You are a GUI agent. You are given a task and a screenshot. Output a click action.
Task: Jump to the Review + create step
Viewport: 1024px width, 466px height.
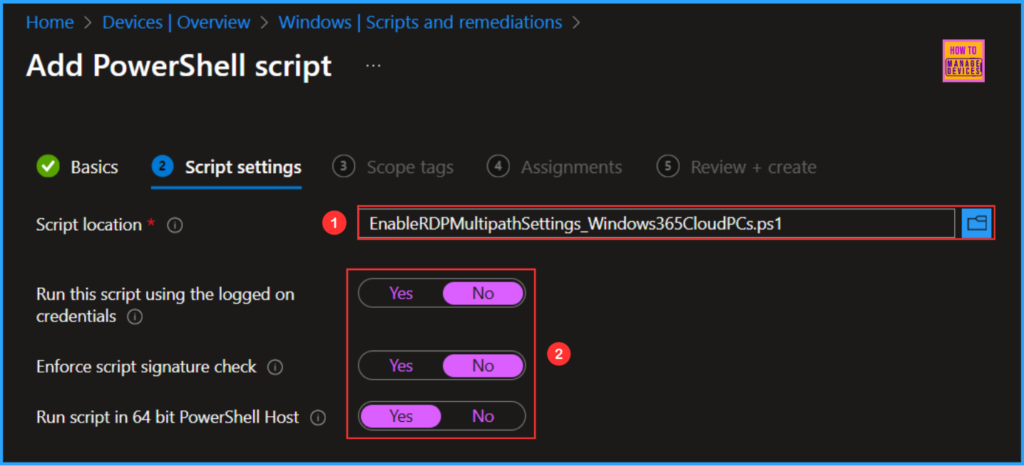[752, 167]
